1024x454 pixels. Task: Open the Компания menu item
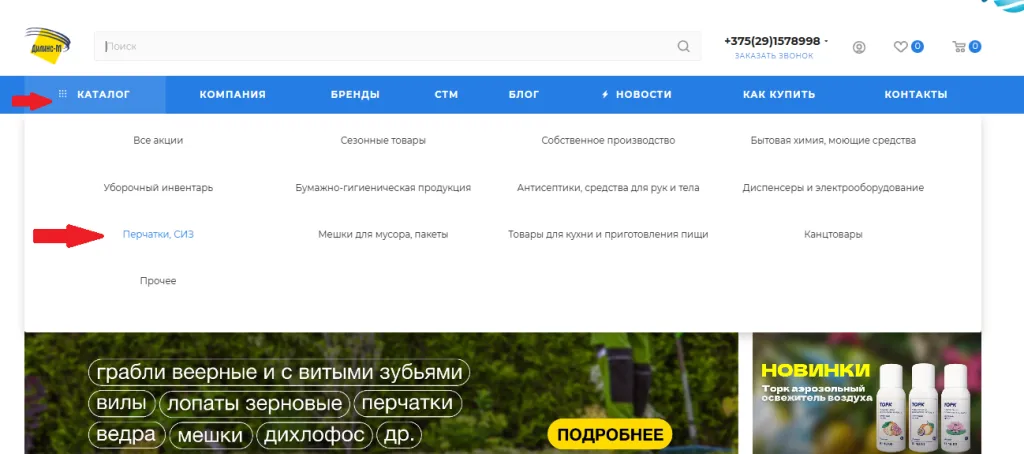(232, 94)
